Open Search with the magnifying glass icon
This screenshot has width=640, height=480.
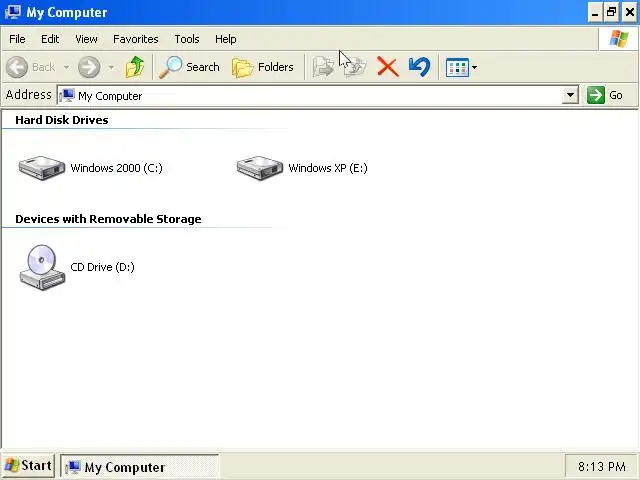point(170,67)
